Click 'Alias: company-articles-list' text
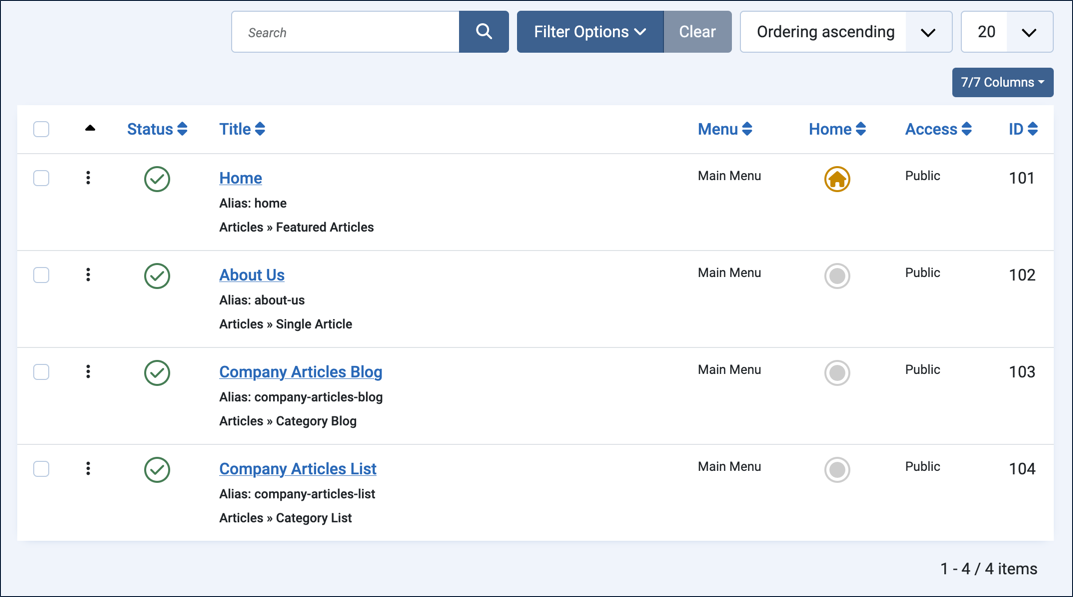The height and width of the screenshot is (597, 1073). 297,494
